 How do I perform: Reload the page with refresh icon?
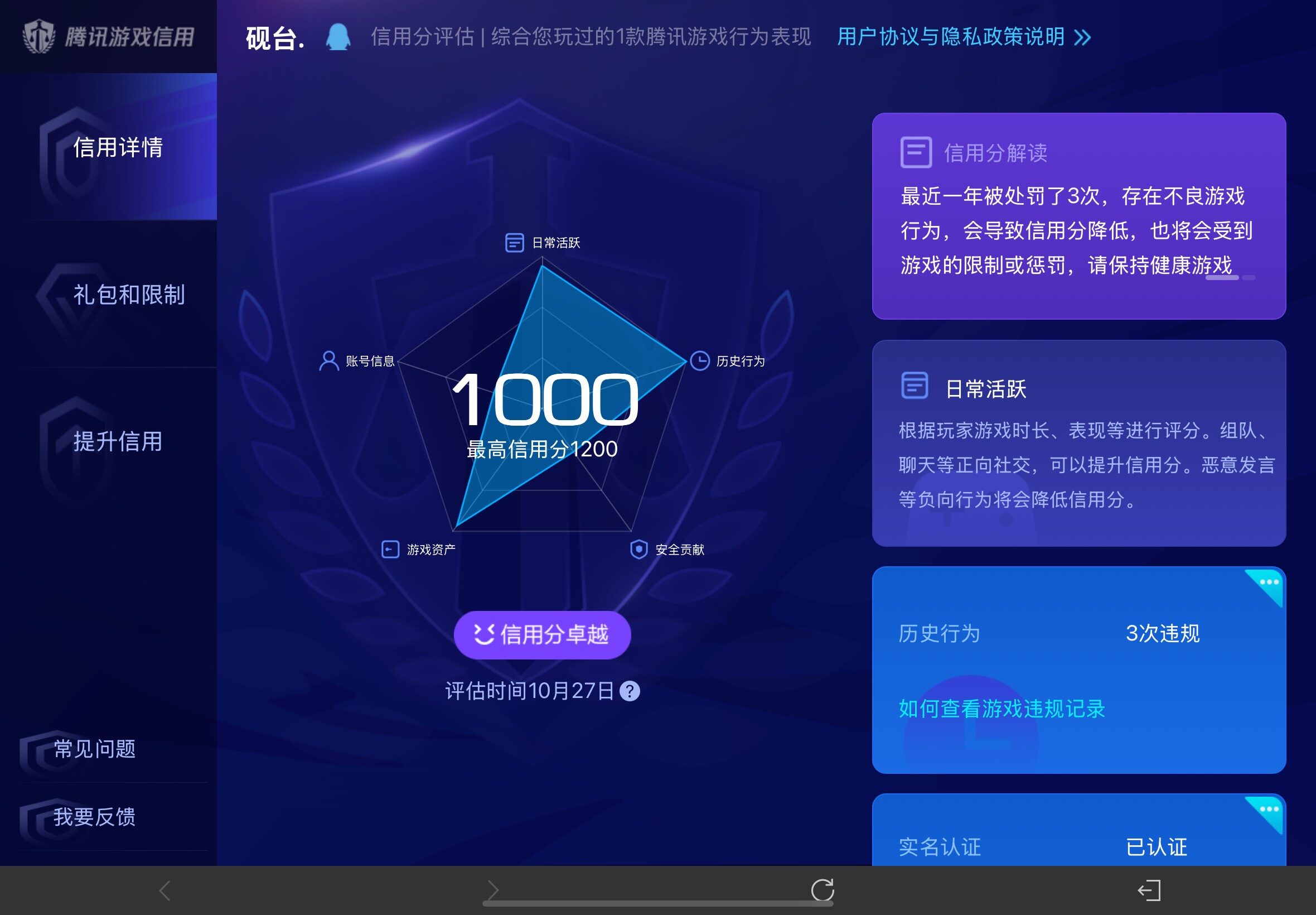pos(822,890)
